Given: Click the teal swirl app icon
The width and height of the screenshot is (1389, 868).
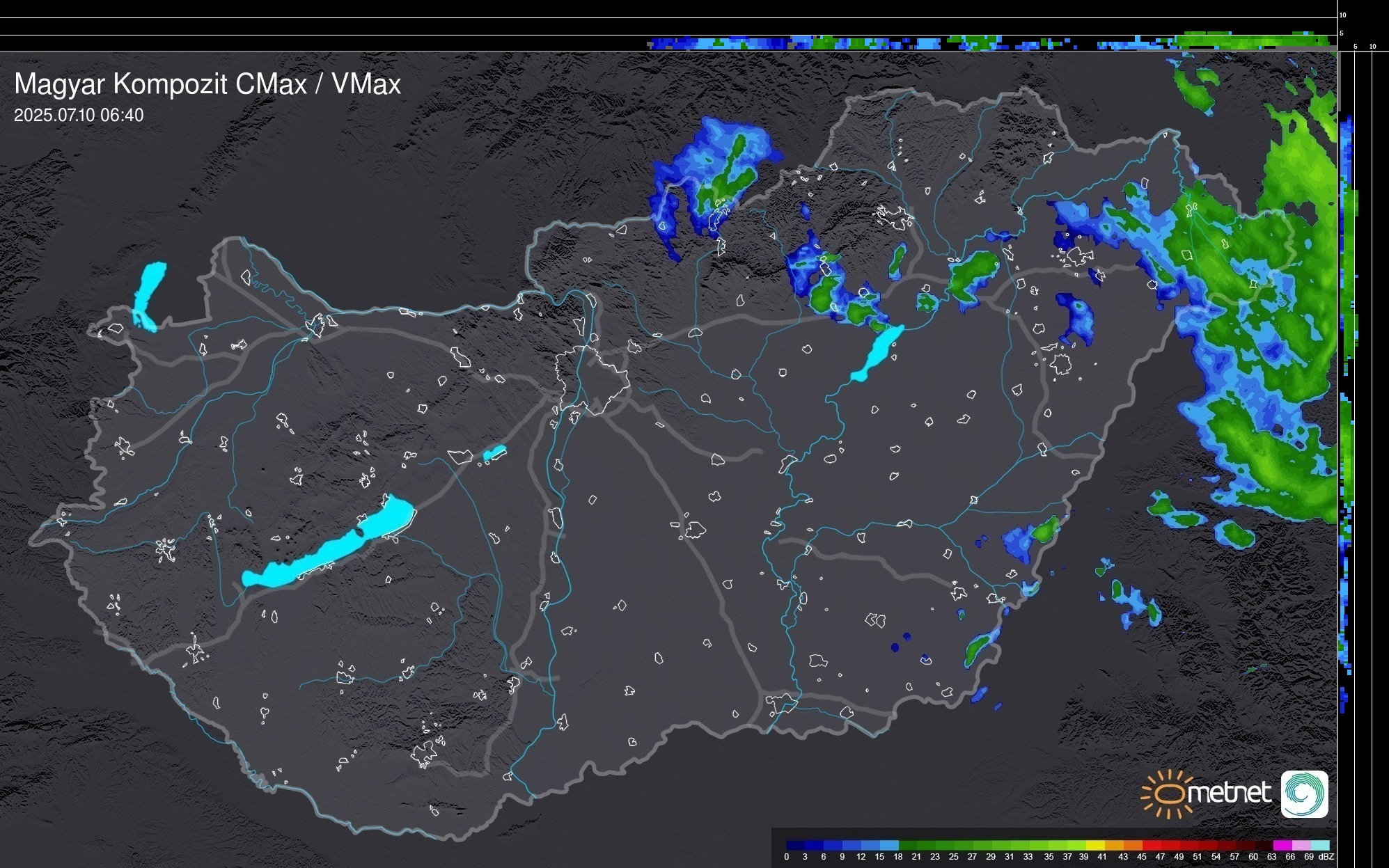Looking at the screenshot, I should pyautogui.click(x=1304, y=794).
